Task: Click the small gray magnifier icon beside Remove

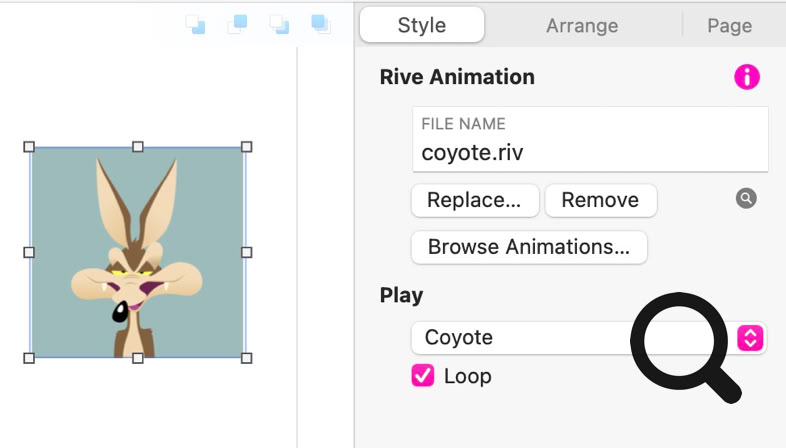Action: 746,198
